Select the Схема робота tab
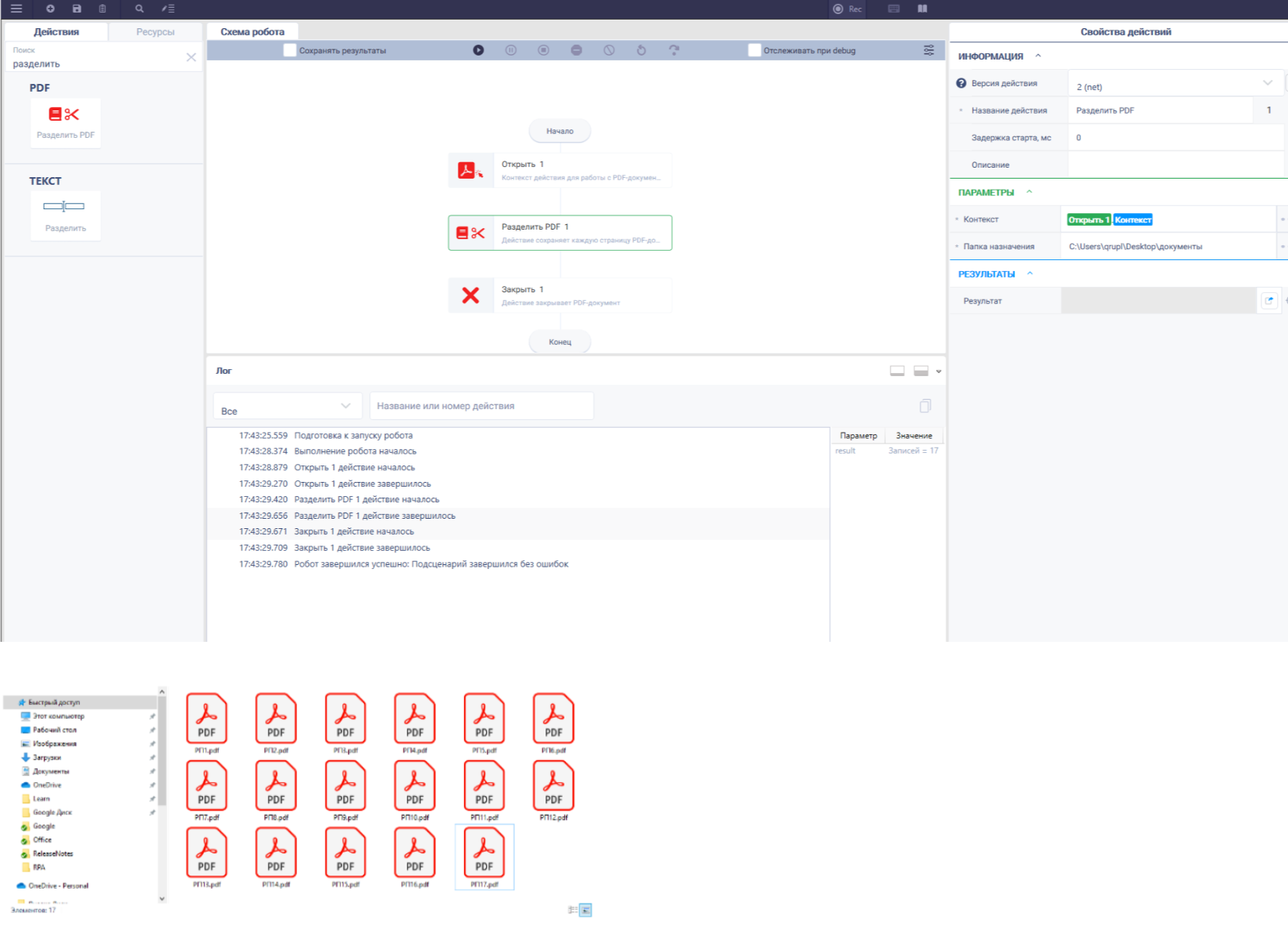The height and width of the screenshot is (931, 1288). click(x=252, y=31)
